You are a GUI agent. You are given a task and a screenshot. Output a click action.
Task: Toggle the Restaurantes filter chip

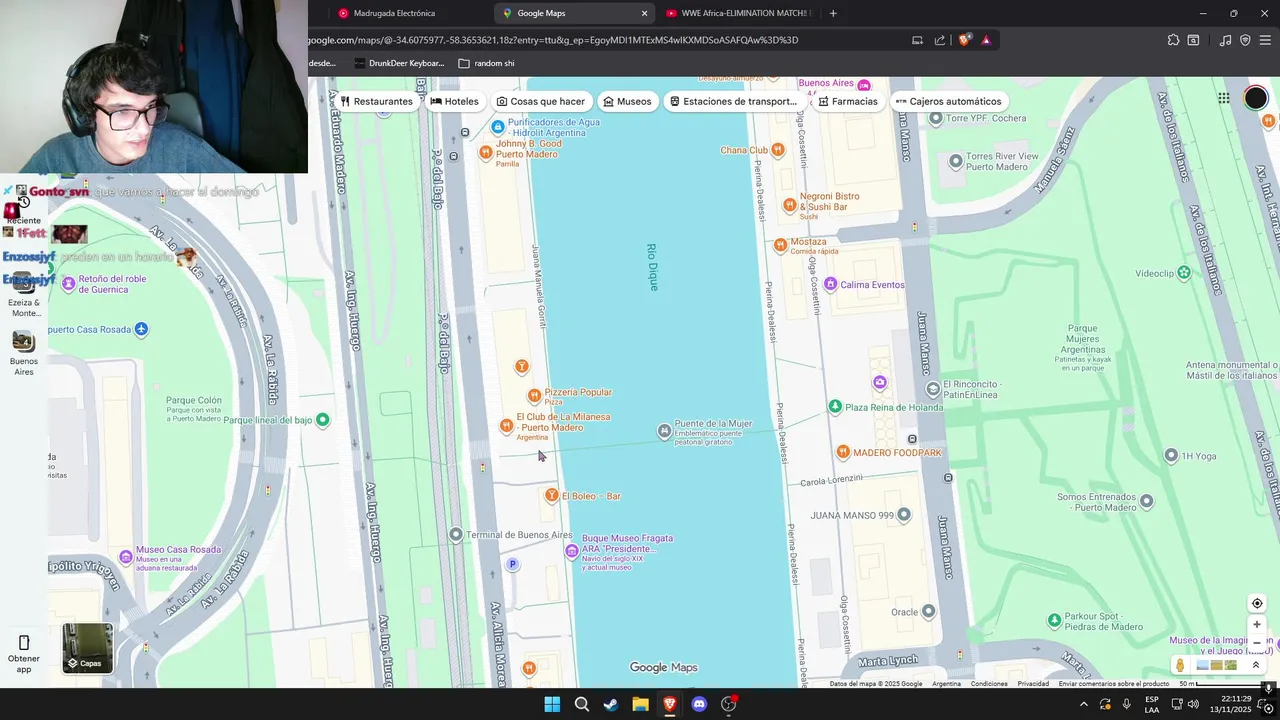376,101
